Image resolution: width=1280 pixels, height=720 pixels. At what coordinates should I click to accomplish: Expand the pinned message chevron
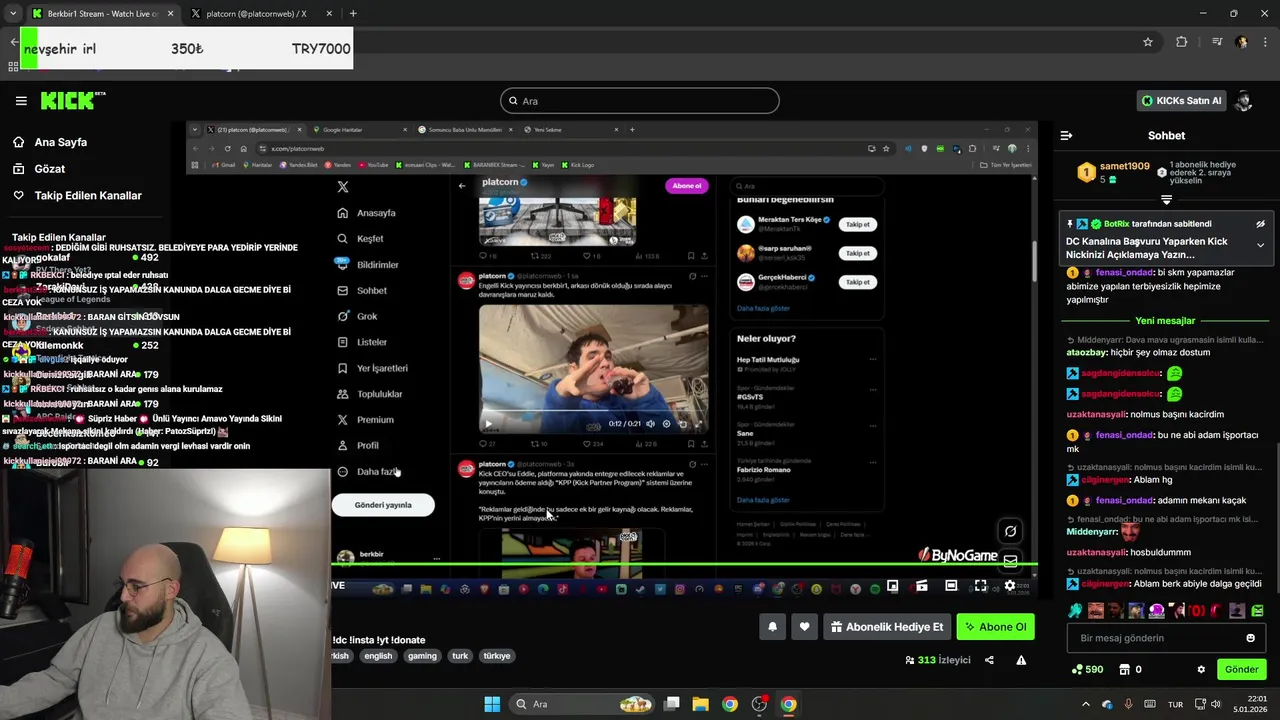pyautogui.click(x=1260, y=245)
